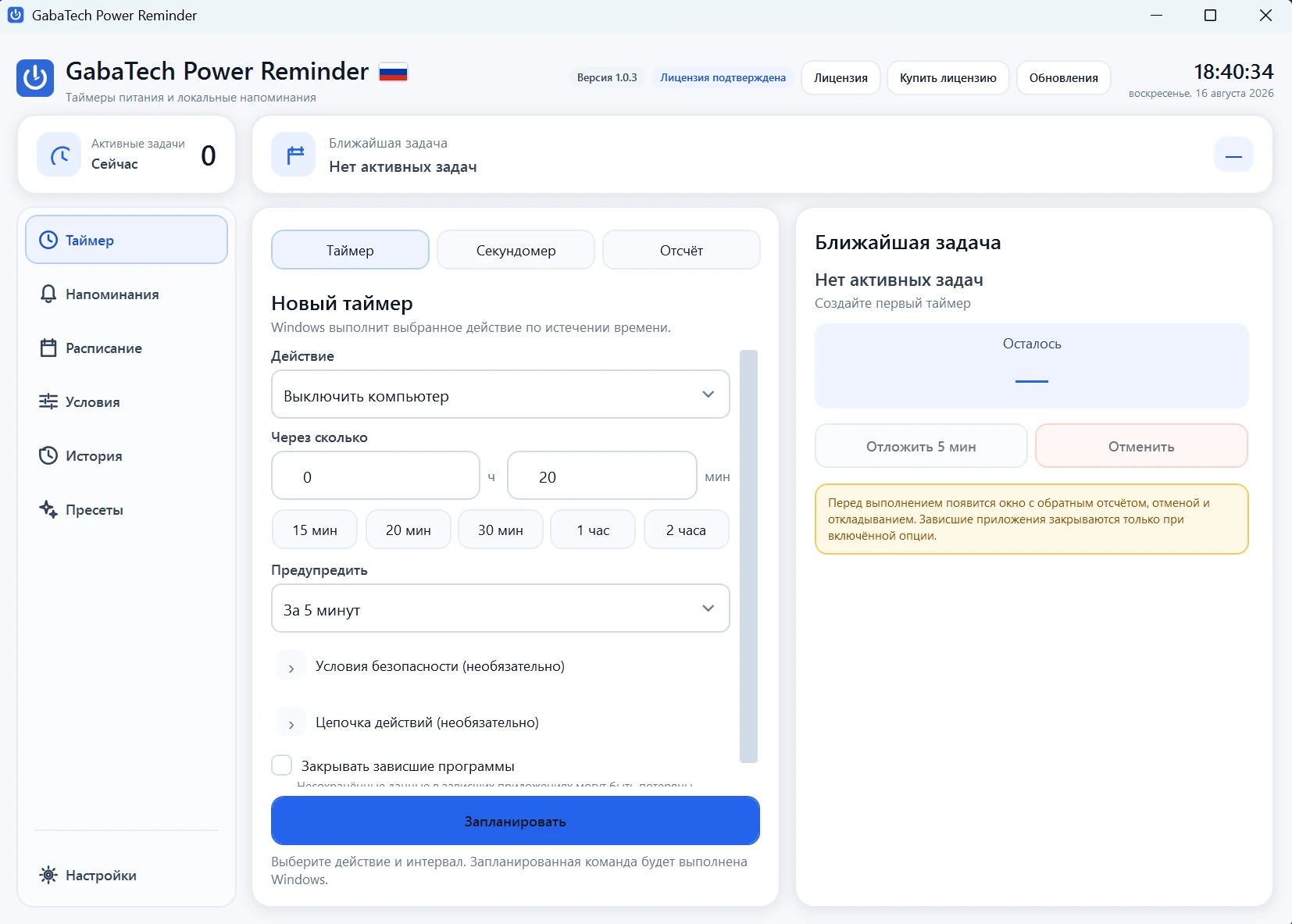This screenshot has width=1292, height=924.
Task: Switch to the Таймер tab
Action: pyautogui.click(x=350, y=250)
